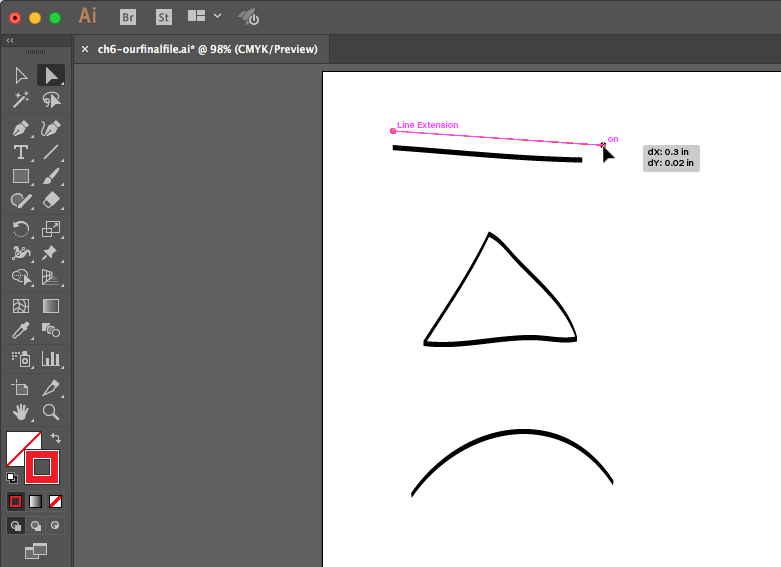Screen dimensions: 781x567
Task: Select the Eraser tool
Action: click(x=51, y=201)
